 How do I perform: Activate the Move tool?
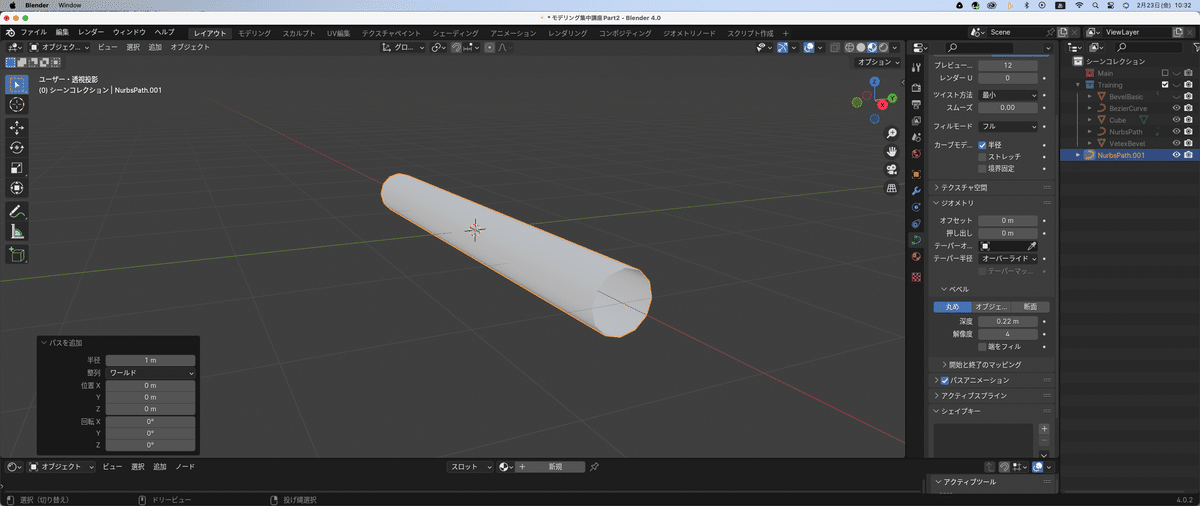[x=17, y=128]
